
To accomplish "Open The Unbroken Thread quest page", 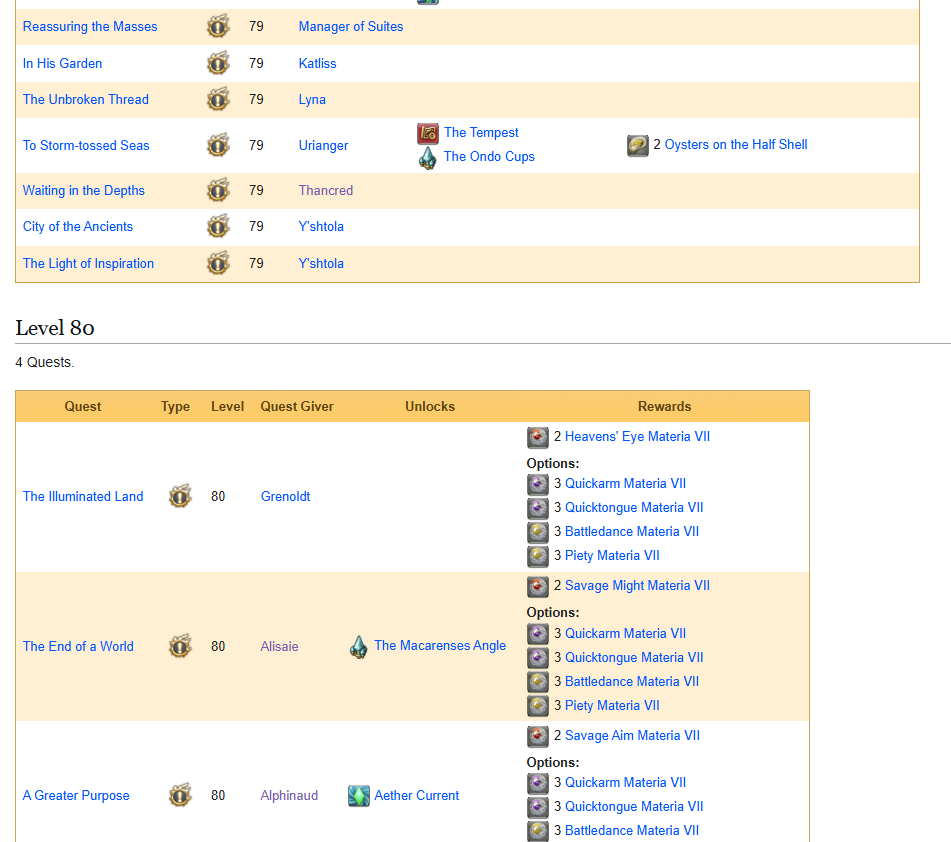I will coord(86,99).
